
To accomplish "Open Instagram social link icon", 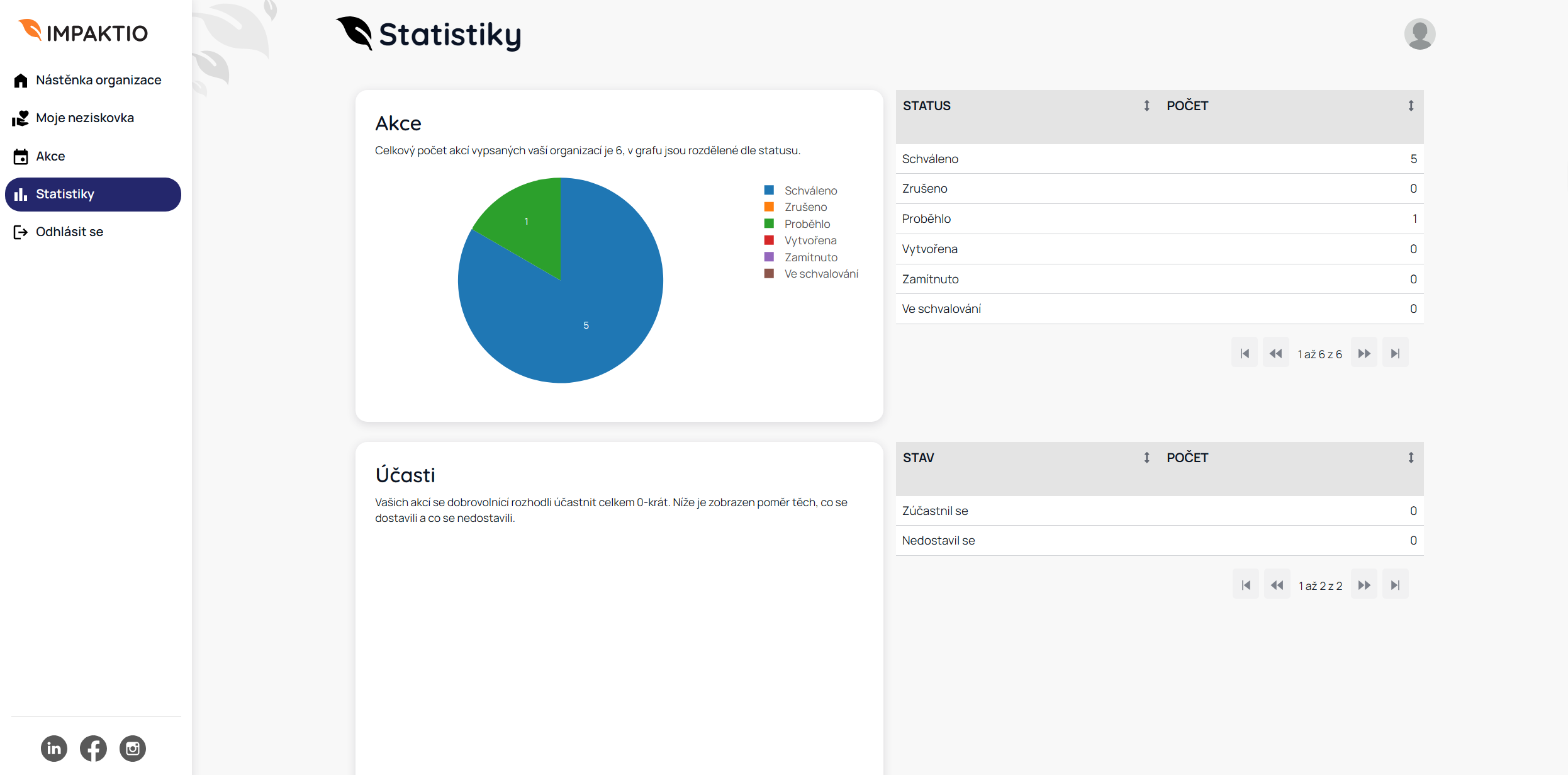I will [x=133, y=748].
